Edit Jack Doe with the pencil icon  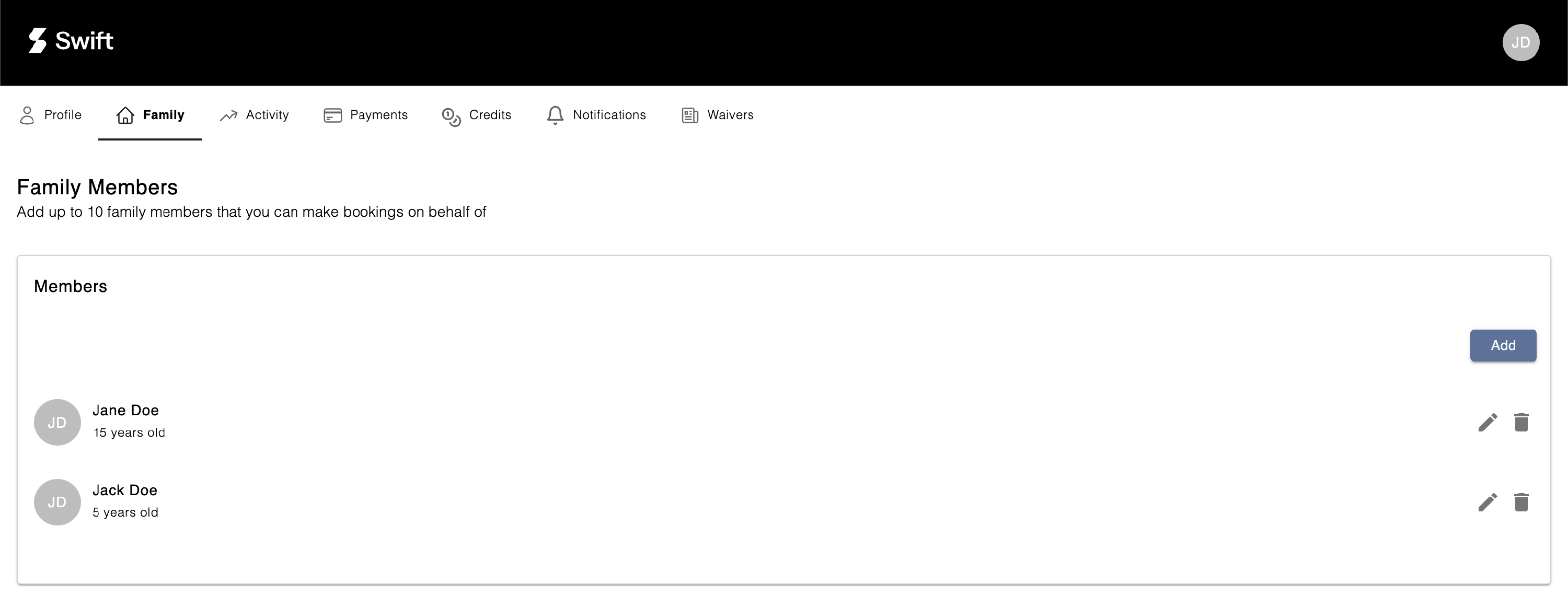tap(1487, 502)
